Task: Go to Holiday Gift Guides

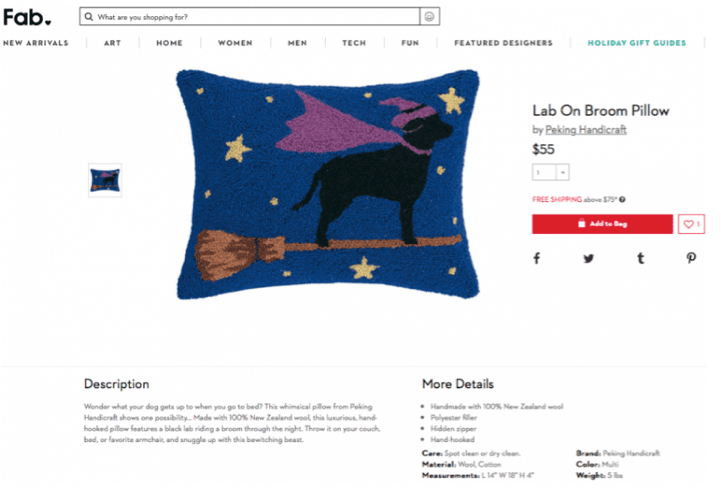Action: click(x=636, y=43)
